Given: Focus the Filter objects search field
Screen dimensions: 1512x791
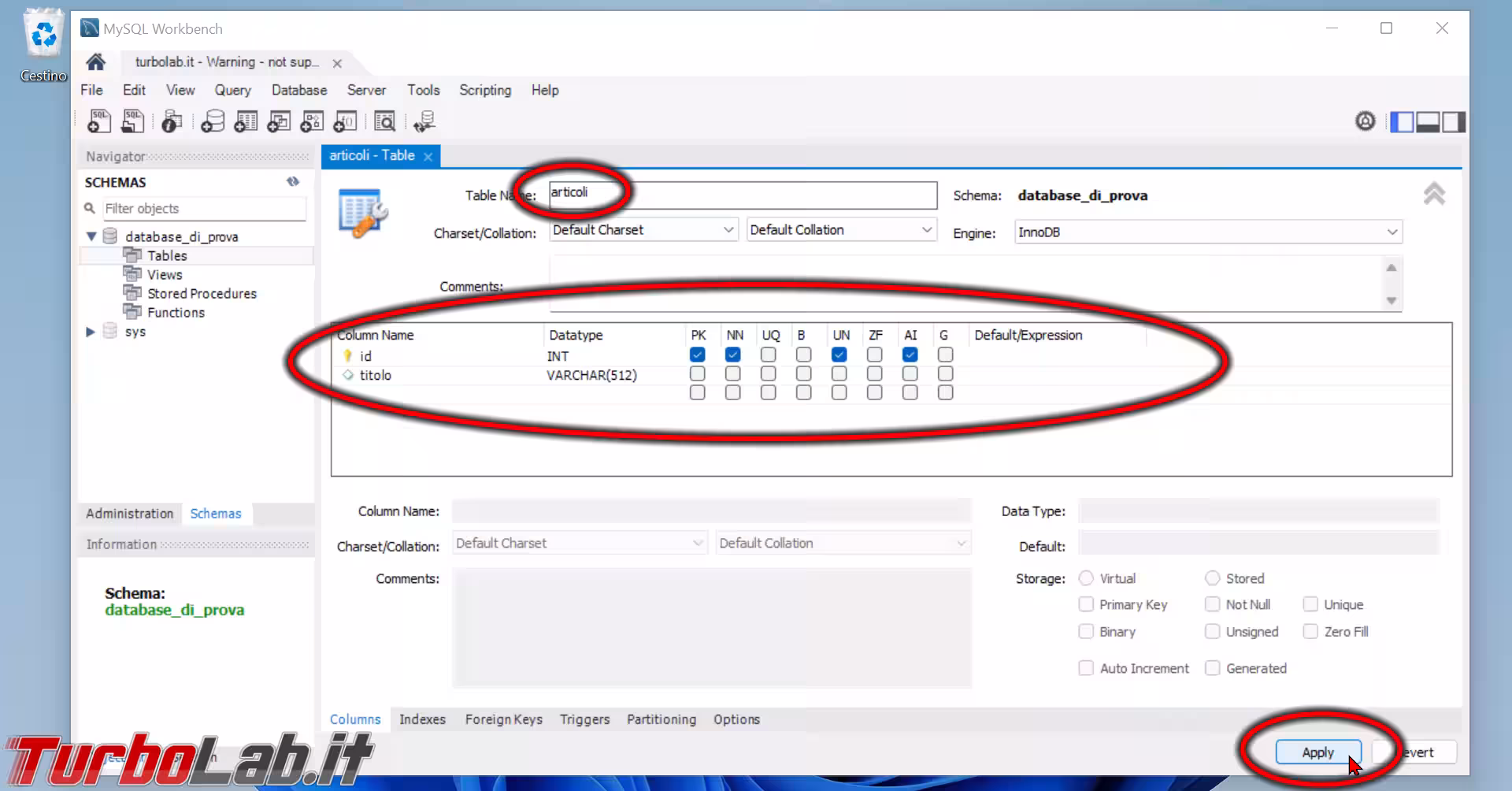Looking at the screenshot, I should [x=205, y=209].
